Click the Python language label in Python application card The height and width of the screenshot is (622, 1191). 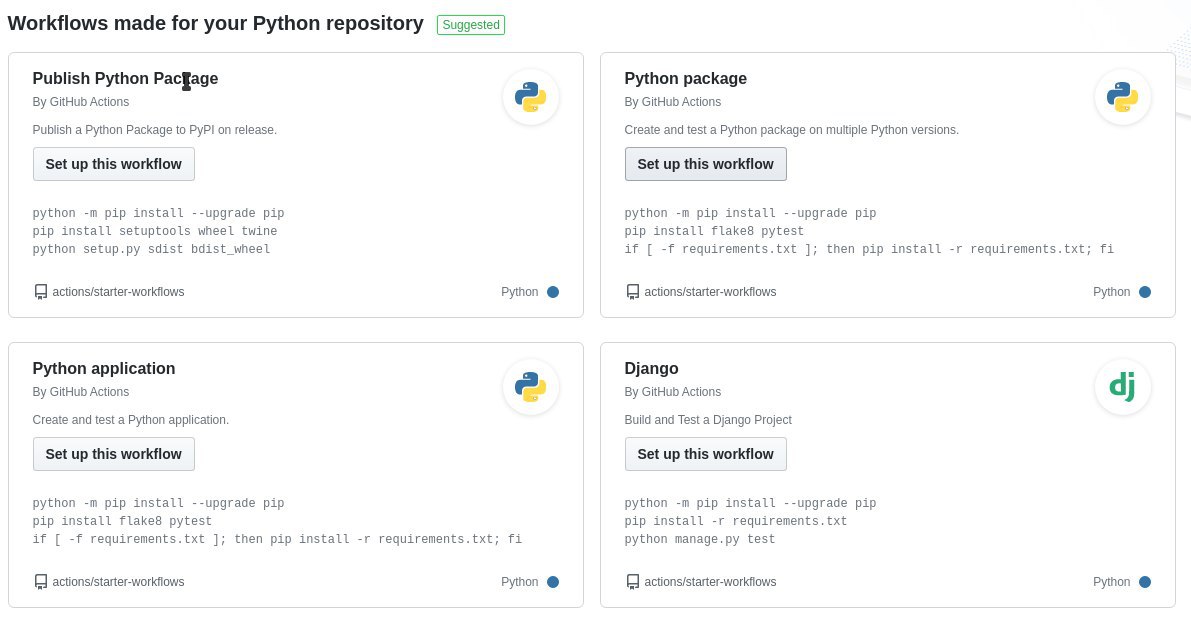coord(520,582)
